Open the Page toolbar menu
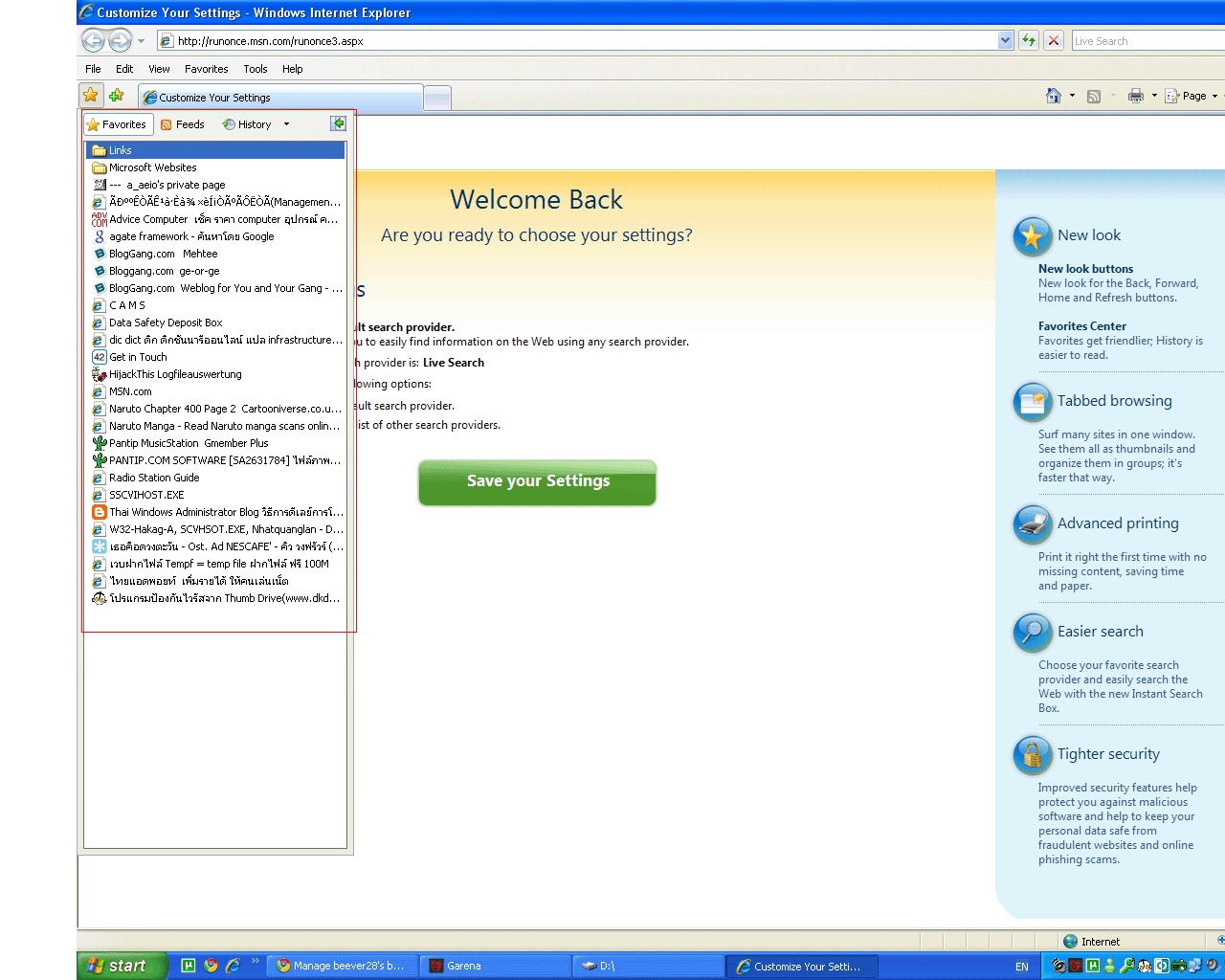The height and width of the screenshot is (980, 1225). point(1191,96)
